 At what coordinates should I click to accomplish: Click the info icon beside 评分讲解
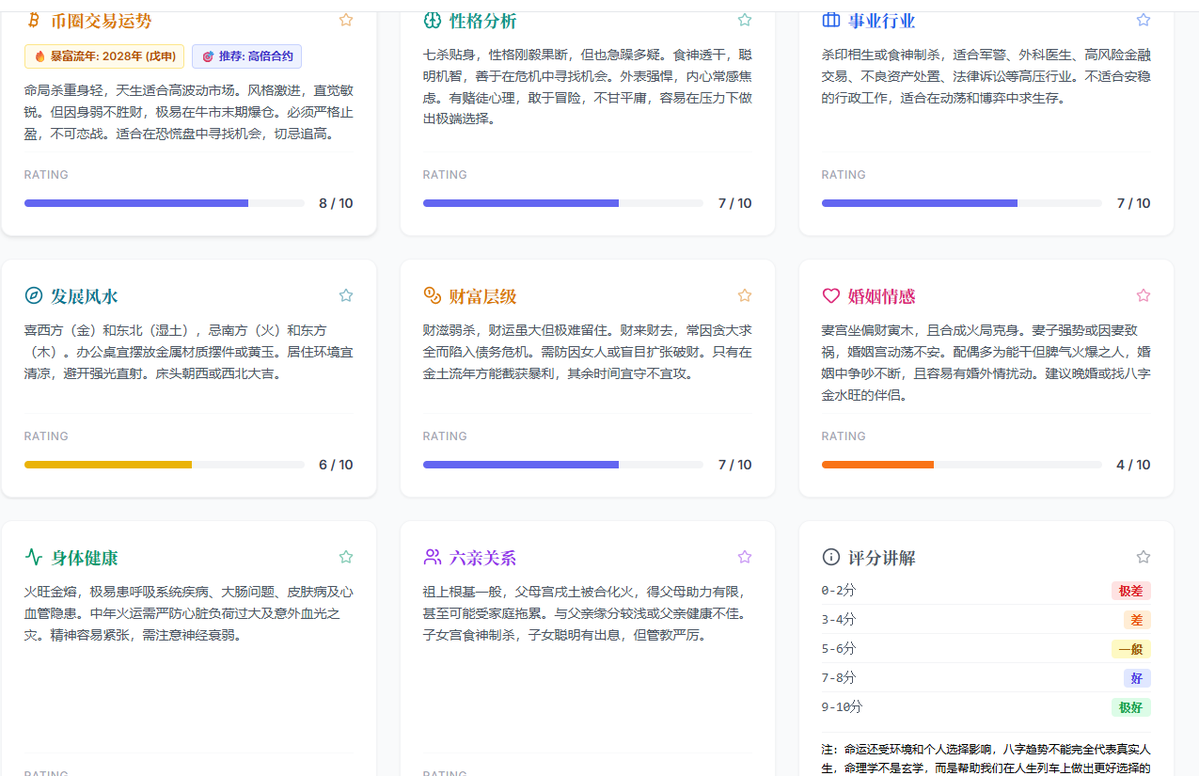pyautogui.click(x=830, y=557)
